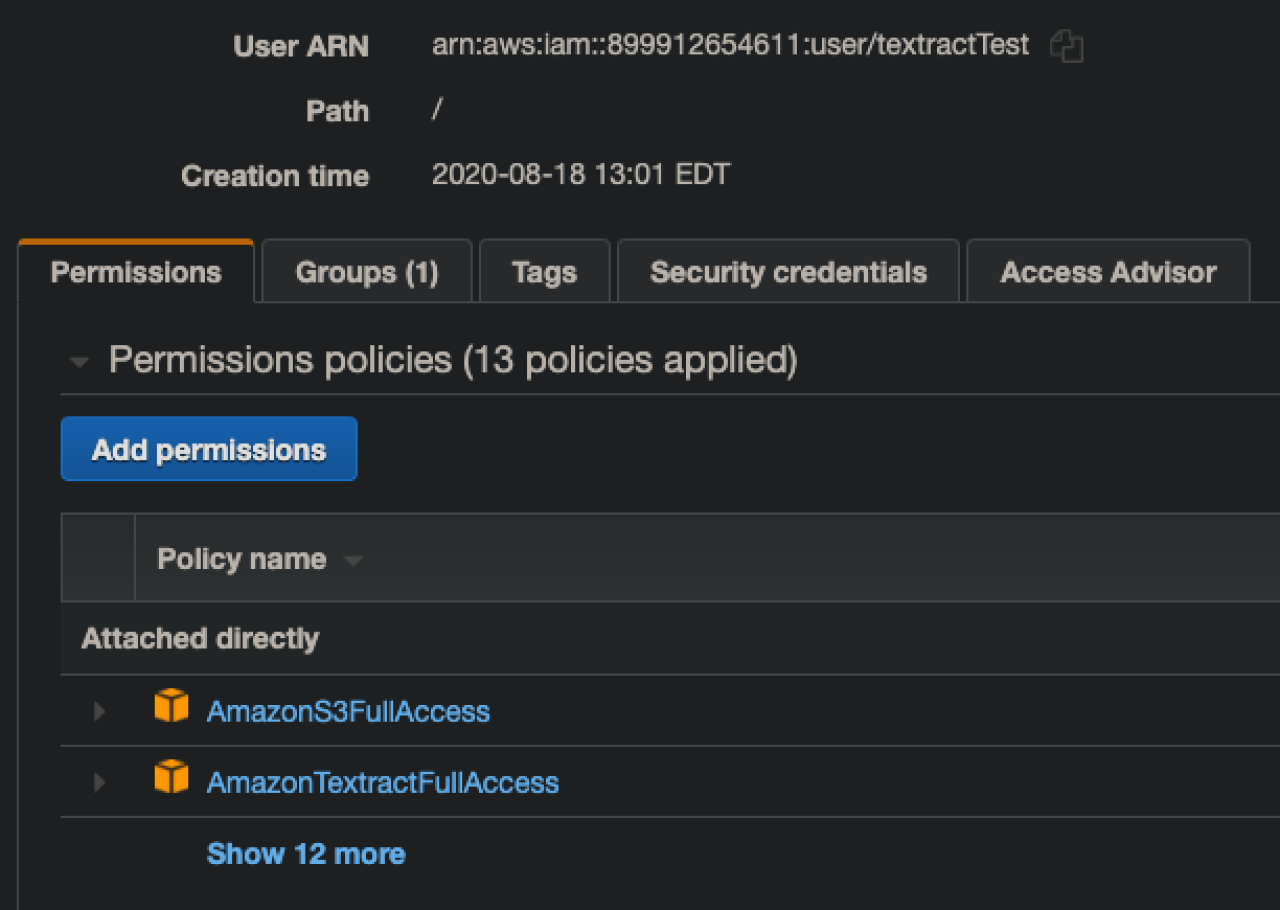
Task: Click the Add permissions button
Action: coord(209,449)
